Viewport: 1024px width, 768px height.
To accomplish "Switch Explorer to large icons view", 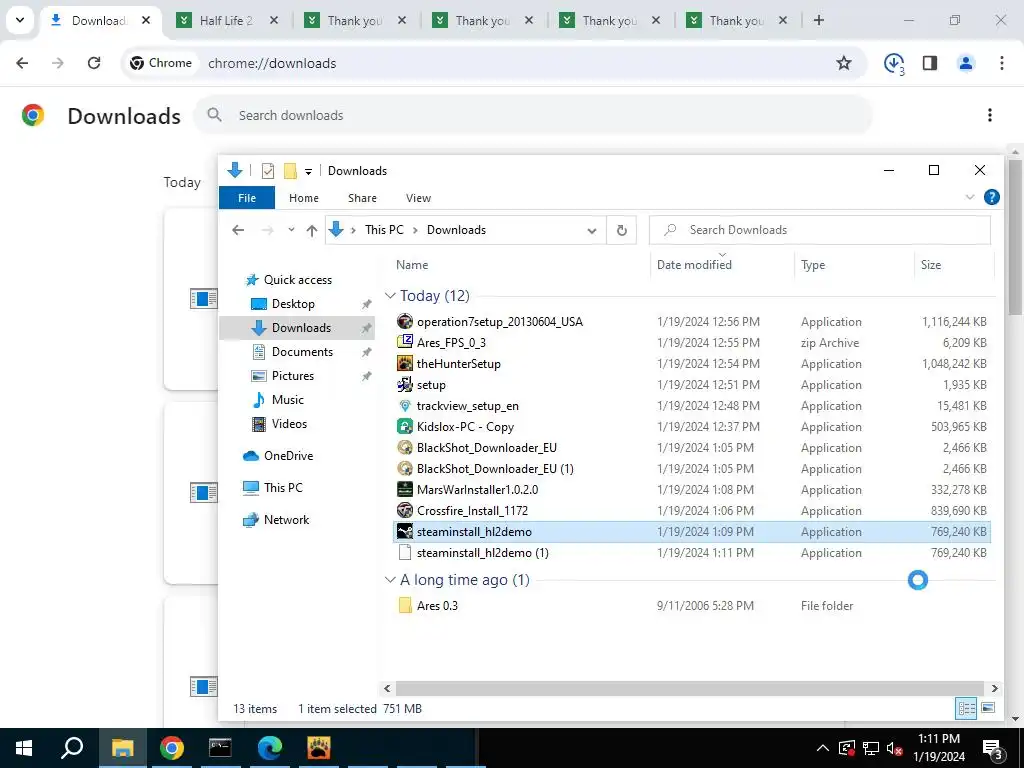I will 989,708.
